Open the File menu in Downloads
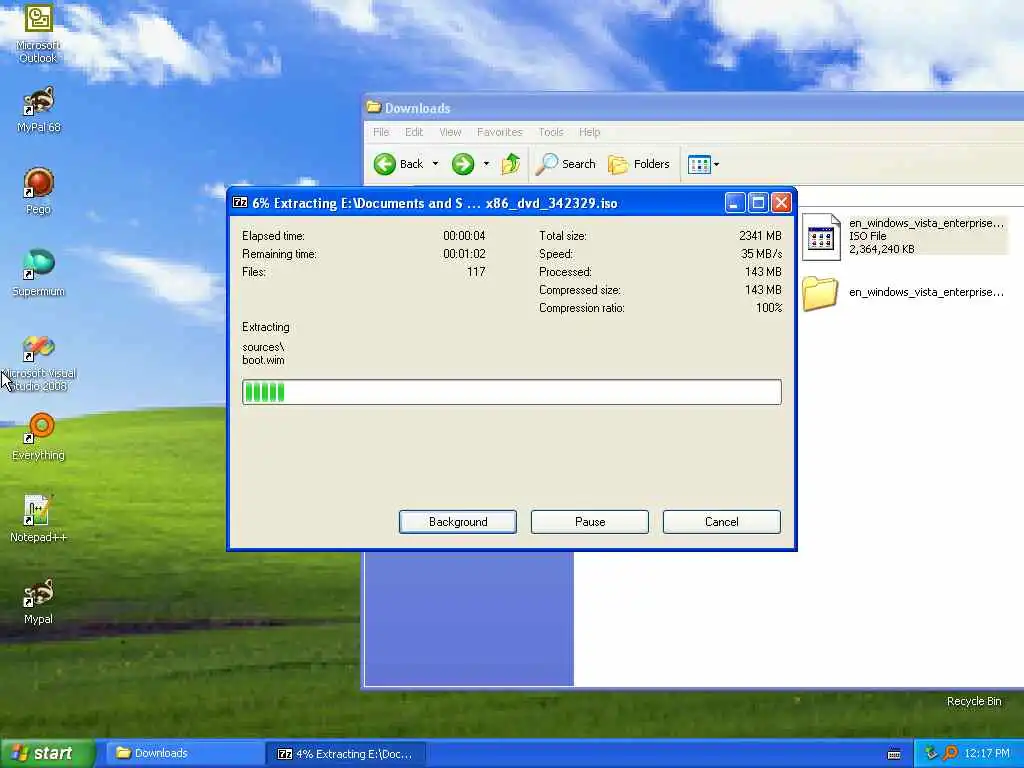 point(381,132)
